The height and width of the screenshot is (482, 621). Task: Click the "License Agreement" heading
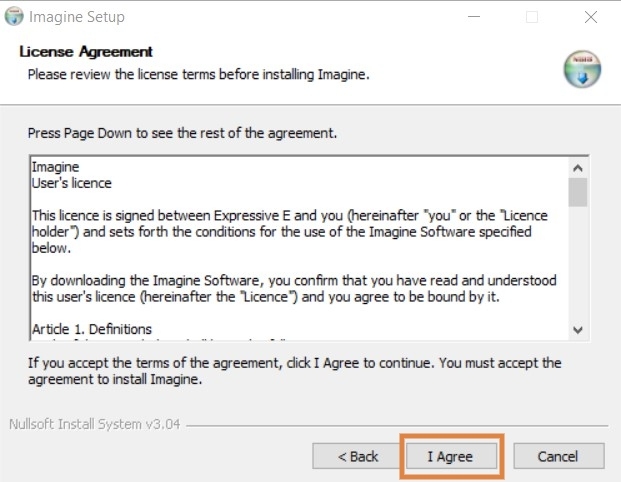pos(90,51)
